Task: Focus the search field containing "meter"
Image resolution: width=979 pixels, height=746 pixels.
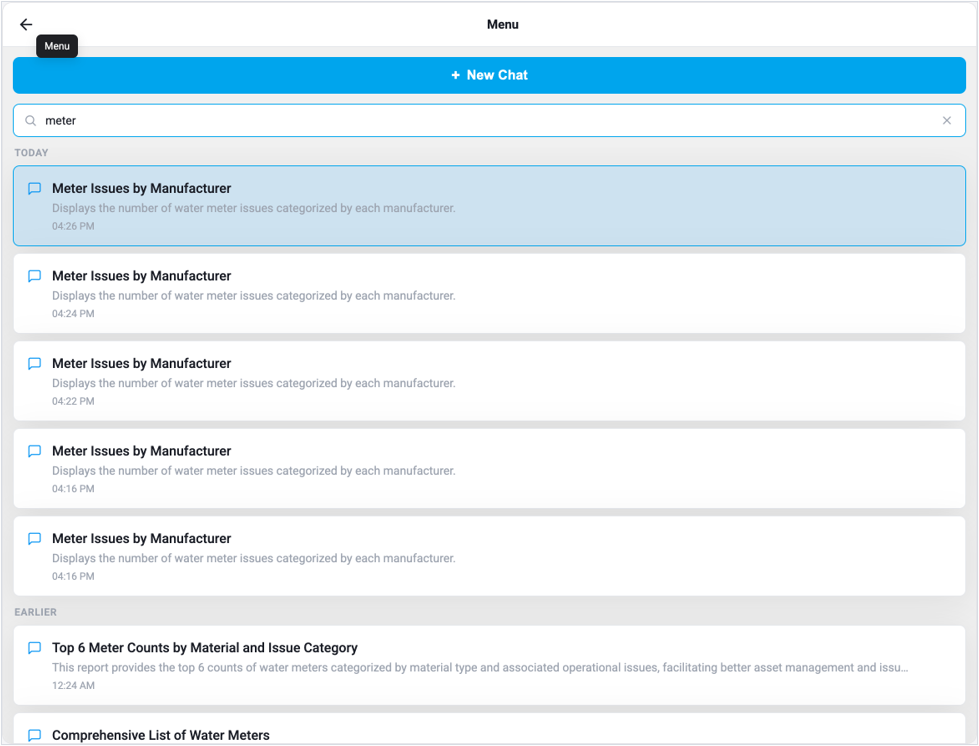Action: [490, 120]
